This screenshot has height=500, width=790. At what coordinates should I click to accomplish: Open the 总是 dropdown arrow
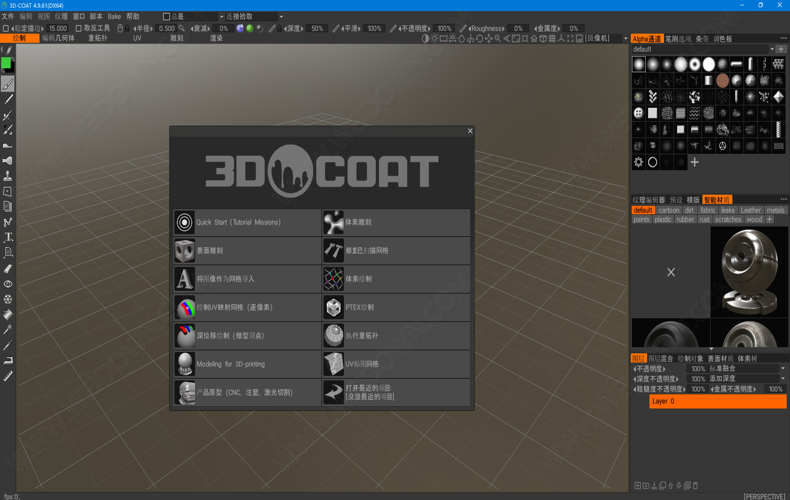[221, 17]
